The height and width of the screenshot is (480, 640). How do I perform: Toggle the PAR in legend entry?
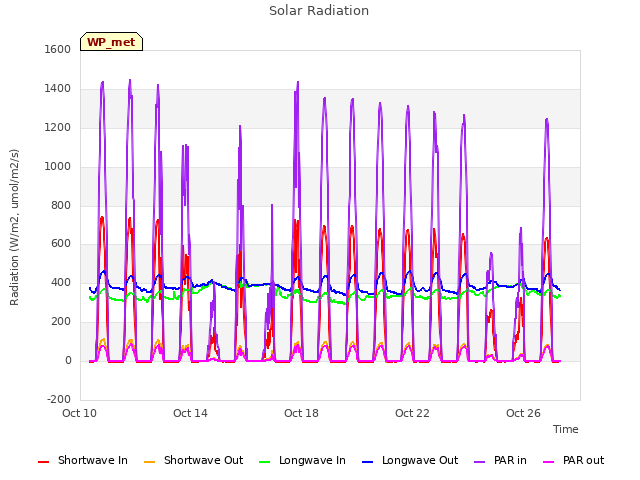point(500,460)
